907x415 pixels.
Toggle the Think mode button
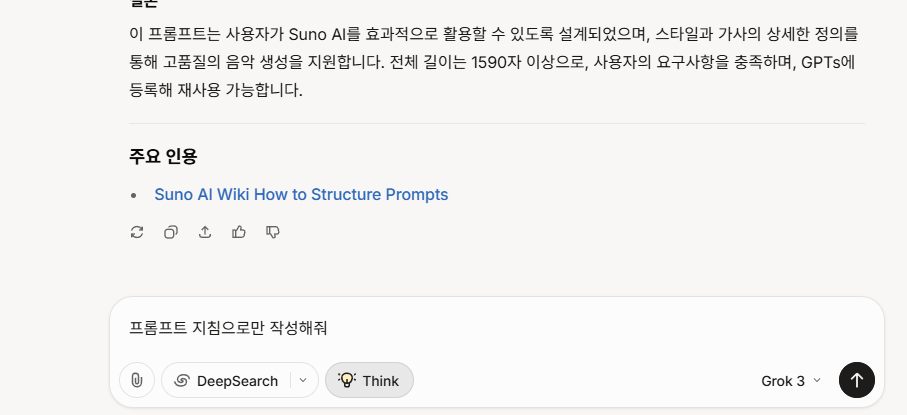click(x=369, y=380)
